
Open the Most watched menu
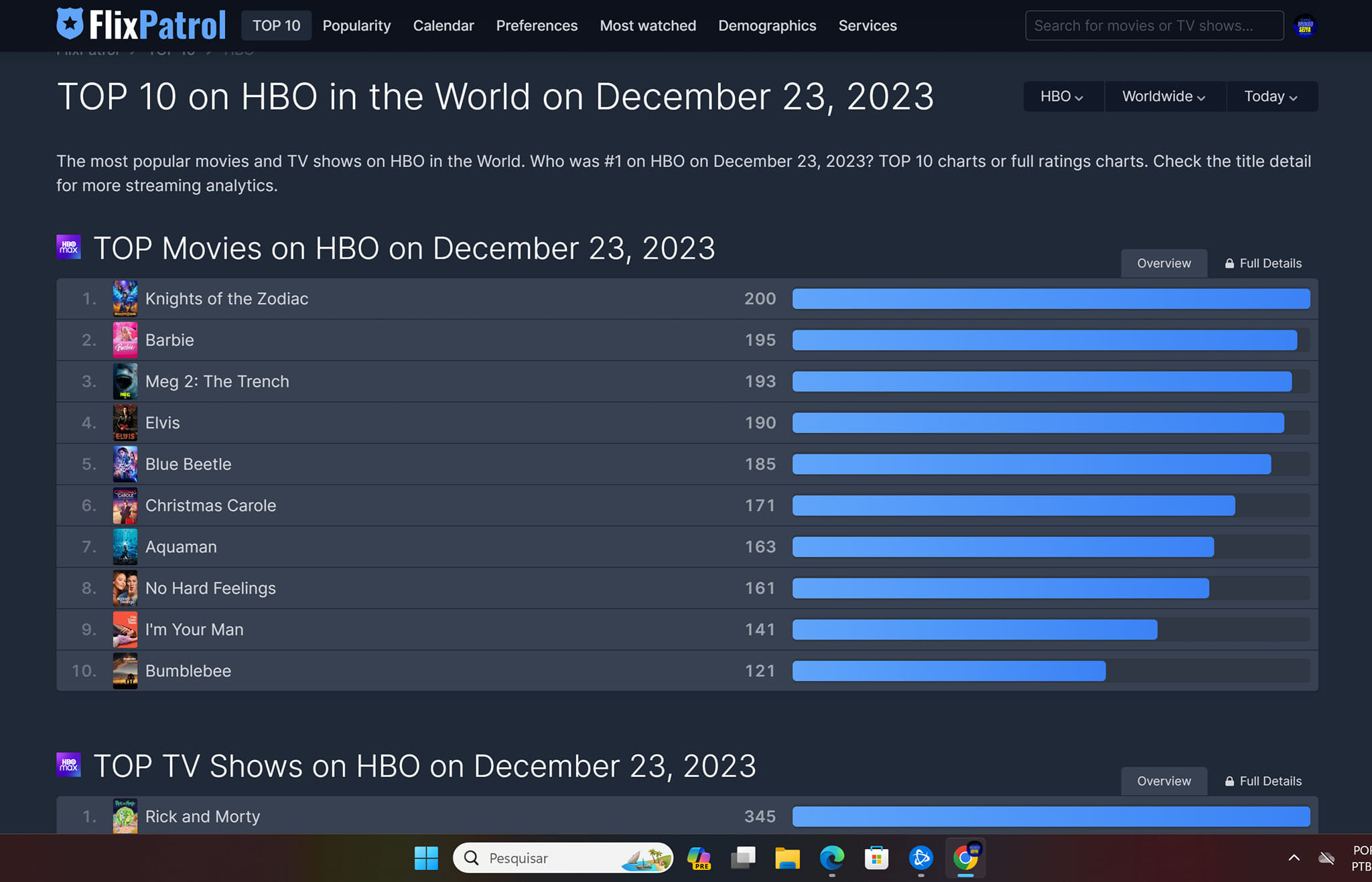pyautogui.click(x=648, y=25)
